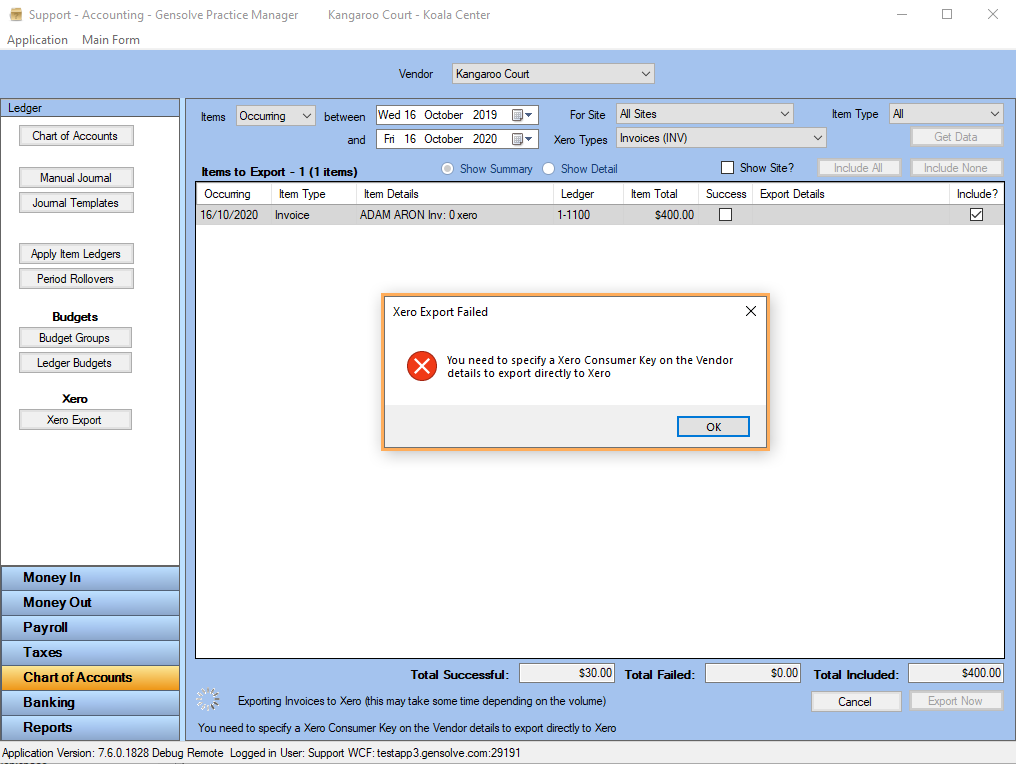The image size is (1016, 764).
Task: Click the Include None button
Action: (956, 168)
